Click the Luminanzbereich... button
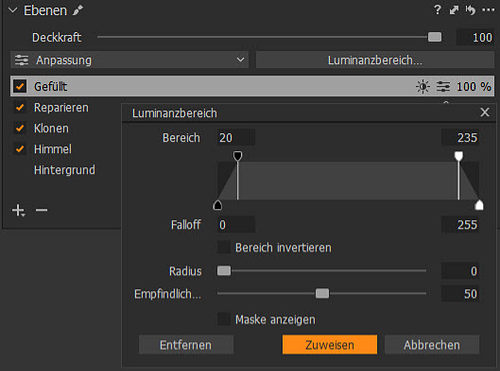 pyautogui.click(x=375, y=60)
